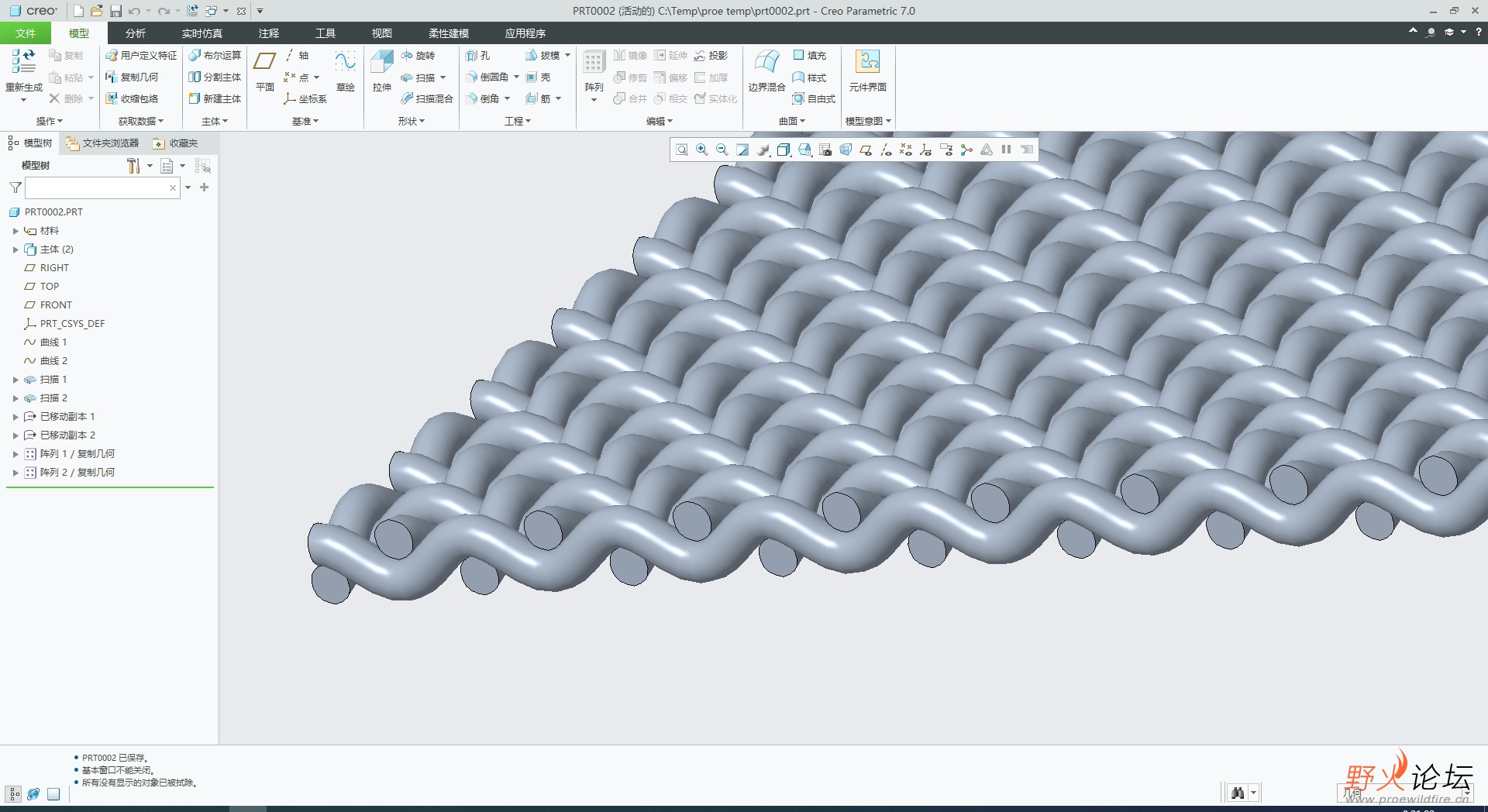The height and width of the screenshot is (812, 1488).
Task: Toggle datum plane display
Action: coord(866,150)
